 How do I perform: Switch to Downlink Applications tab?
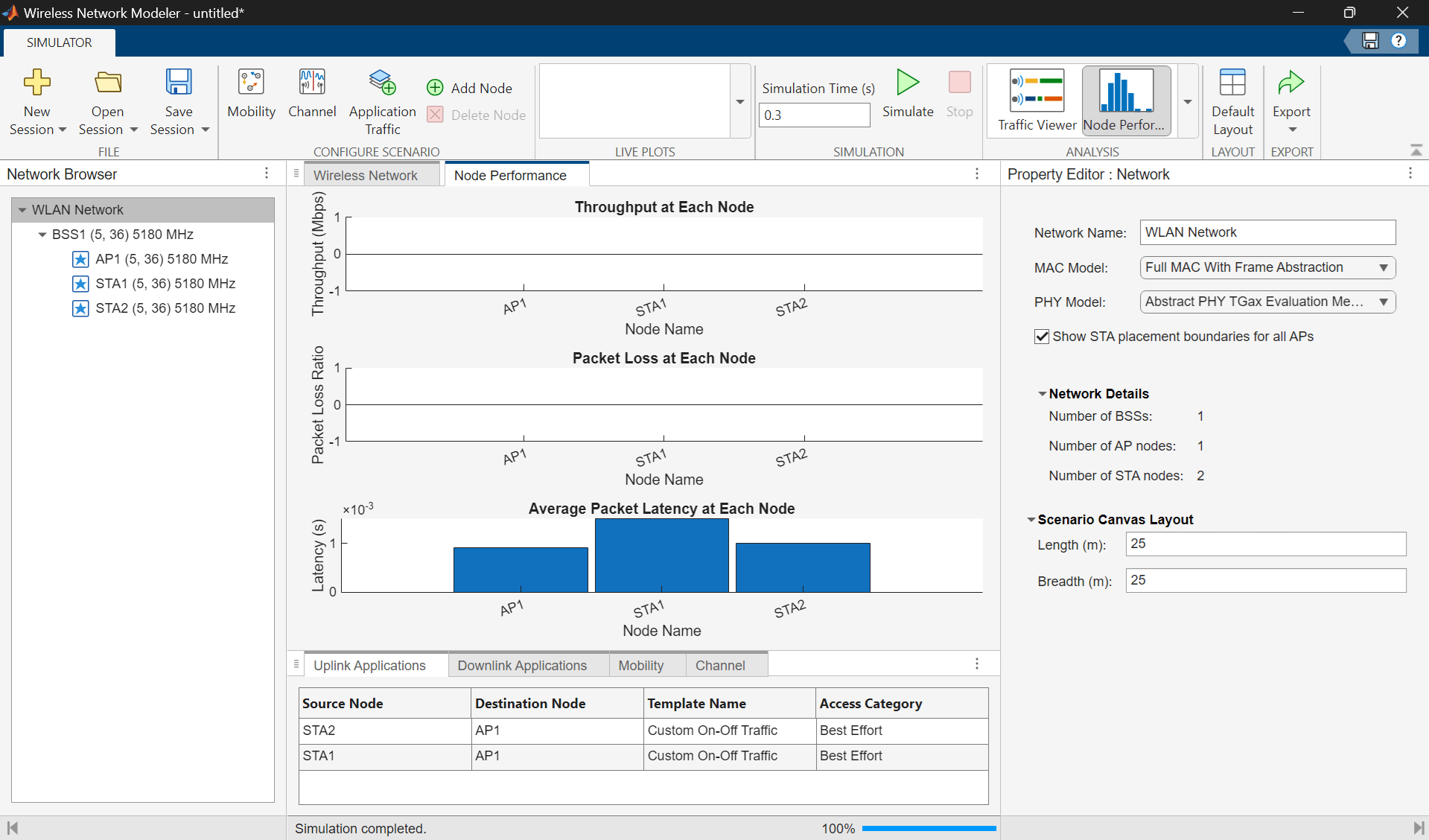pyautogui.click(x=522, y=665)
